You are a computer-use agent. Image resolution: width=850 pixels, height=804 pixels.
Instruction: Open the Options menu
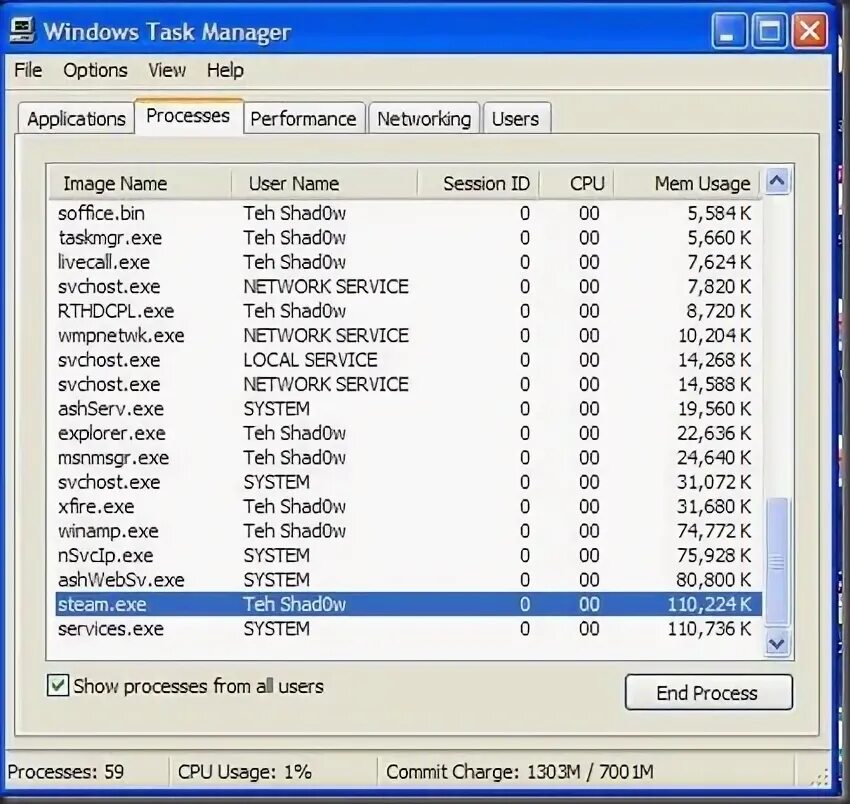pos(95,70)
